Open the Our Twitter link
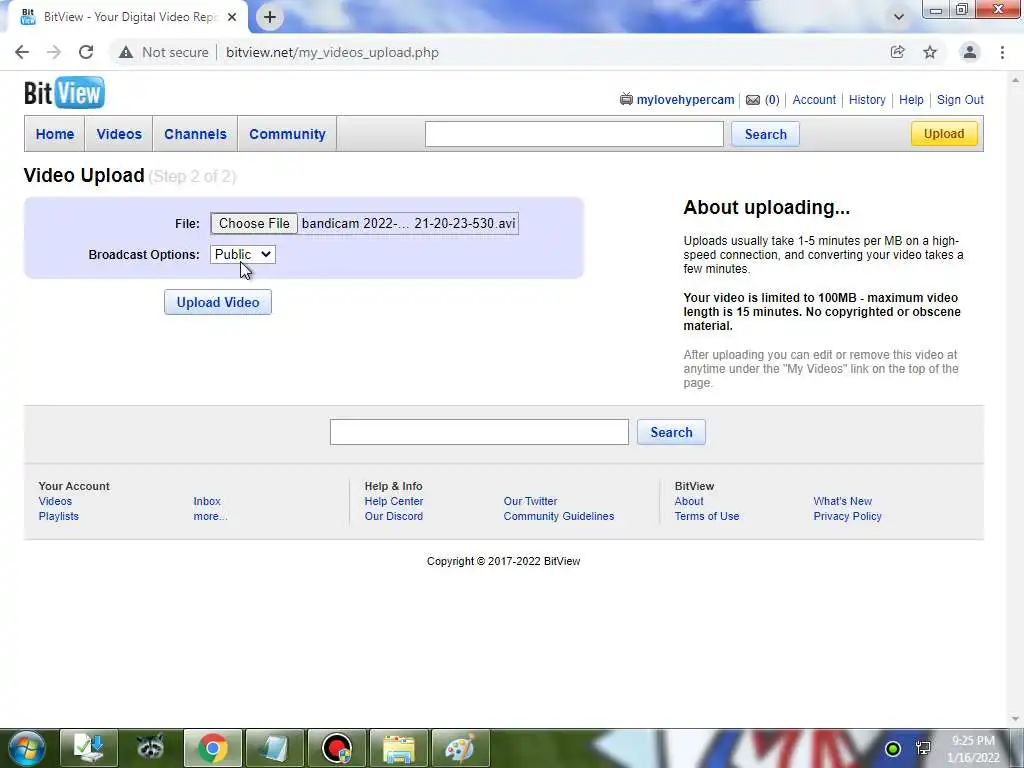1024x768 pixels. click(530, 501)
